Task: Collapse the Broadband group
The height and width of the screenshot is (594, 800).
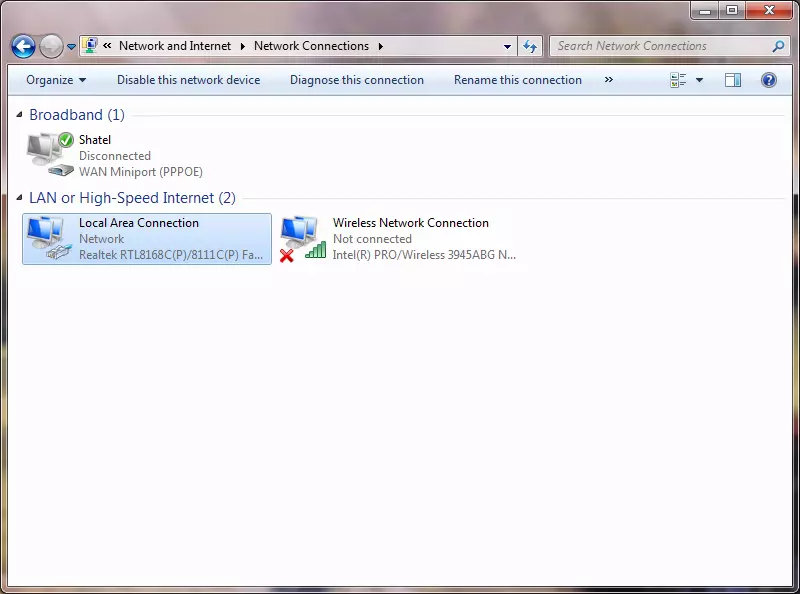Action: coord(20,116)
